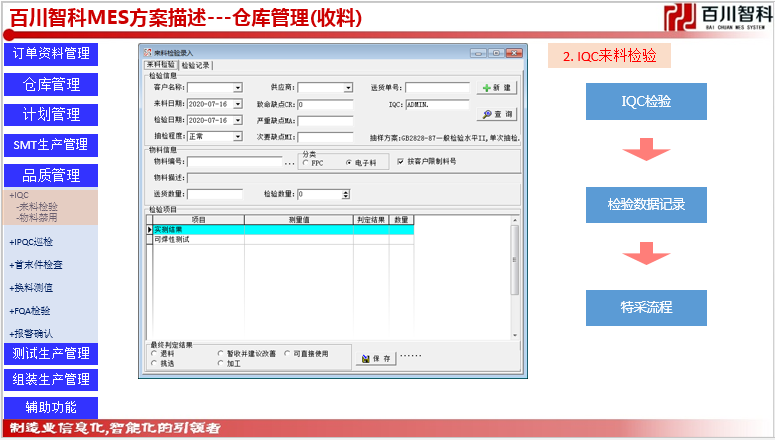
Task: Select the 暂收并建议改善 option
Action: point(220,353)
